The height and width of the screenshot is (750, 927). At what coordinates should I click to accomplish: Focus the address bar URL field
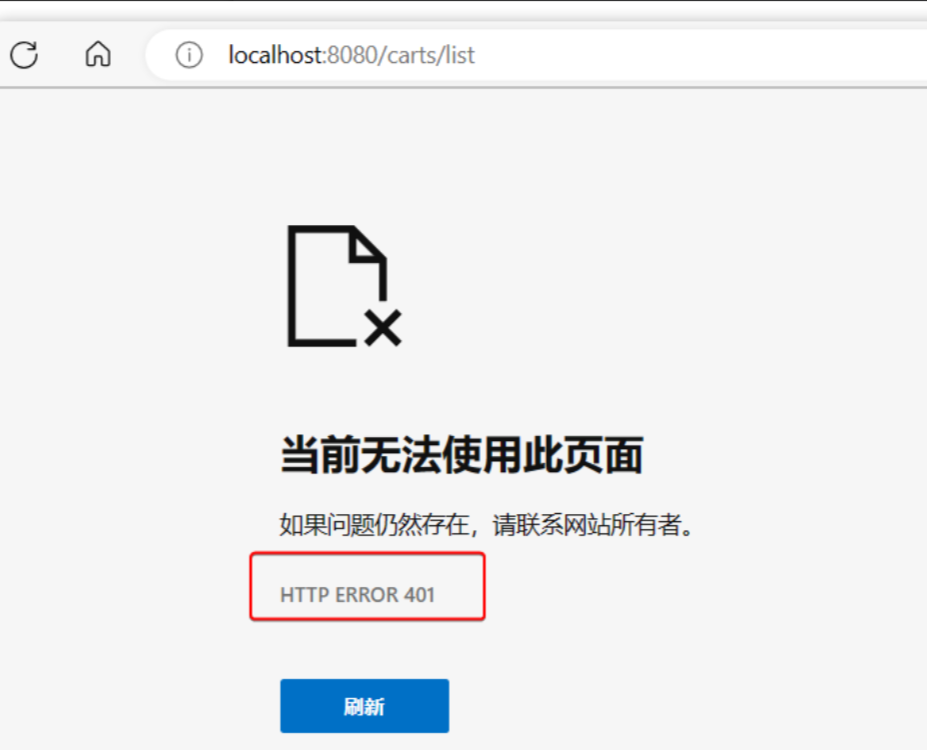coord(535,55)
